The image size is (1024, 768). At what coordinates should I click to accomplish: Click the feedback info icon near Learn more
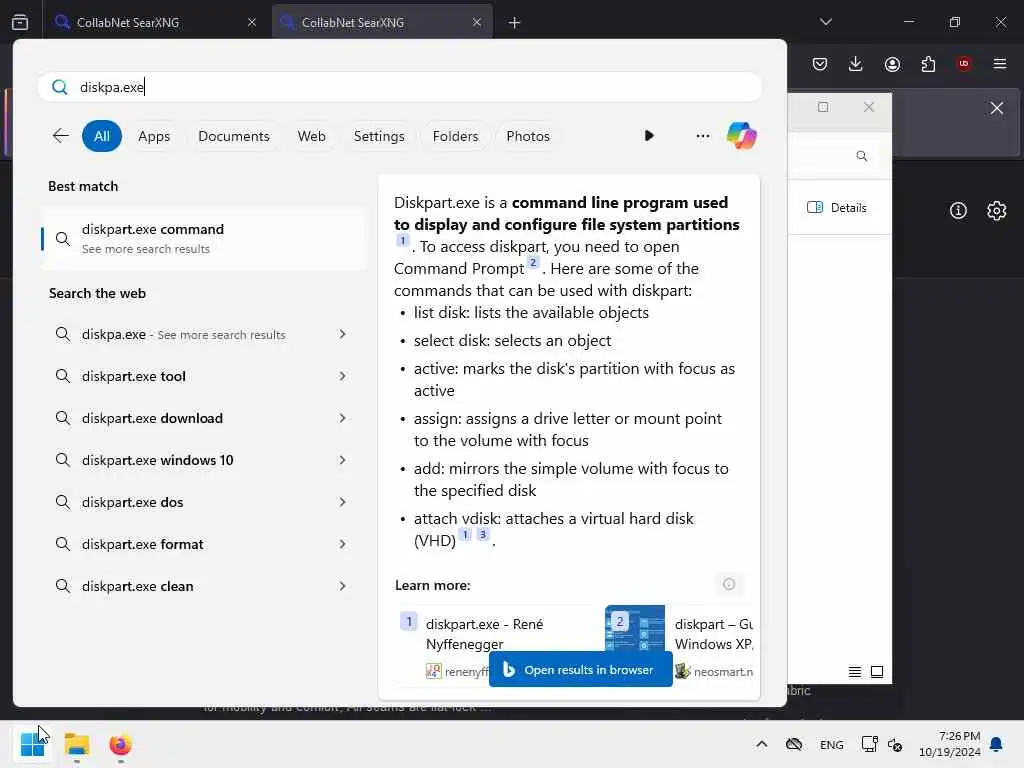[729, 584]
